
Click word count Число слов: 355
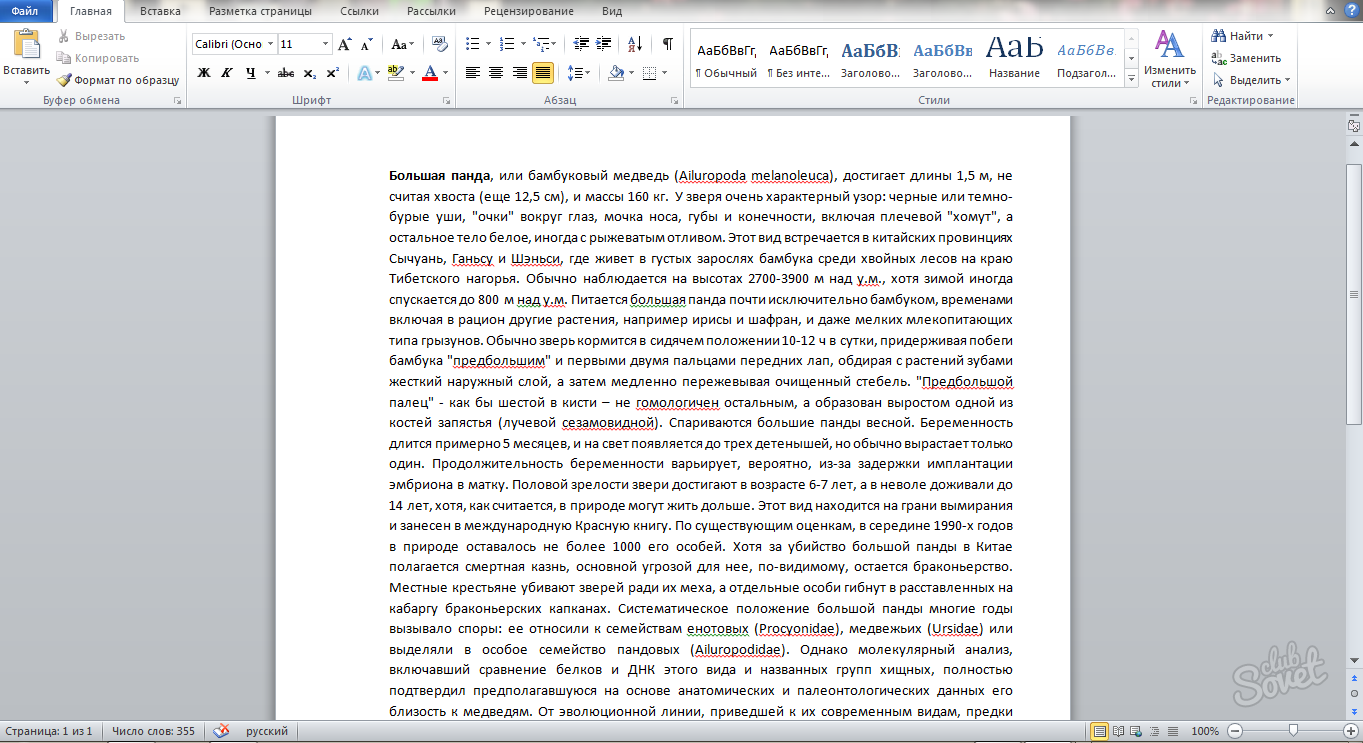[153, 731]
